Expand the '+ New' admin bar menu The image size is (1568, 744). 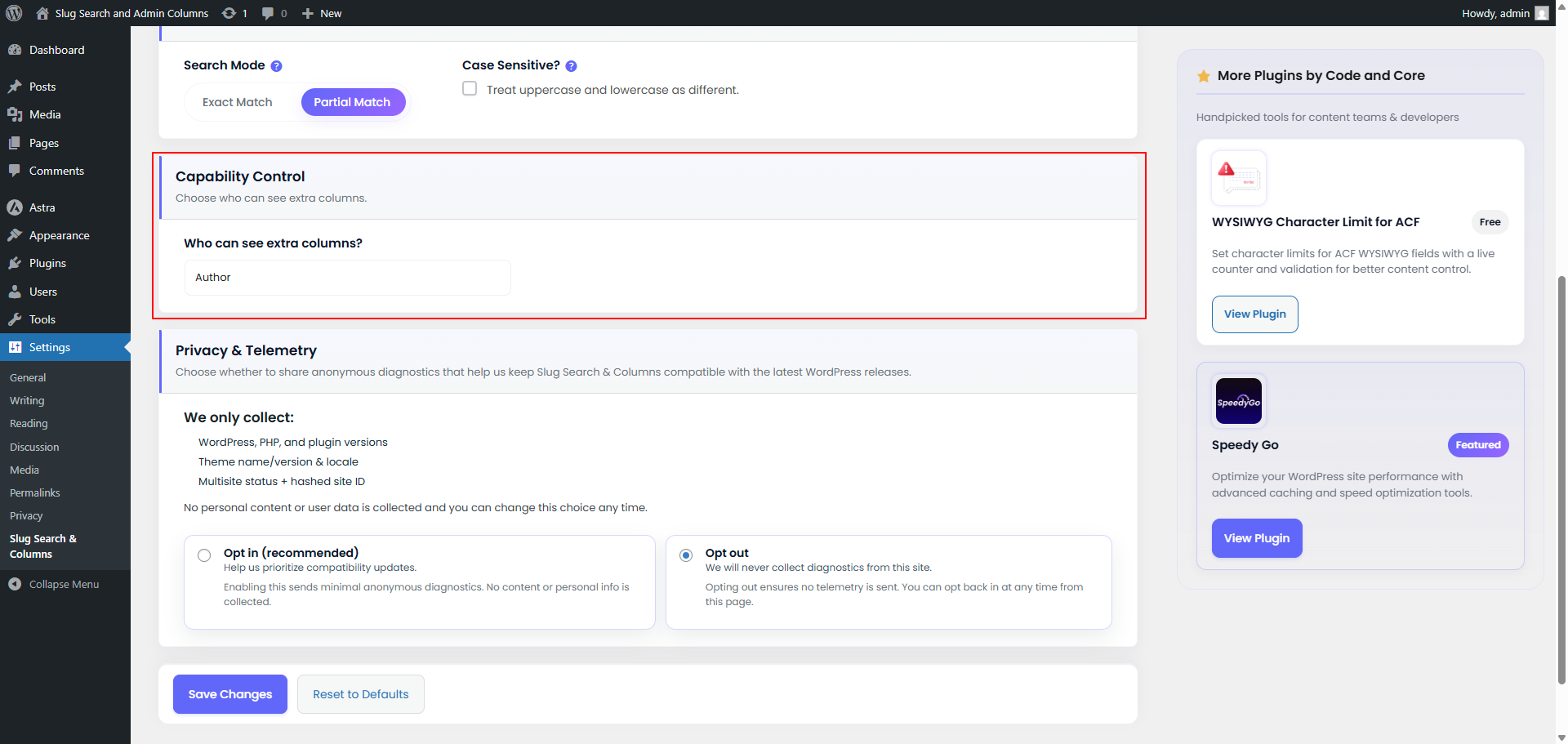click(321, 13)
